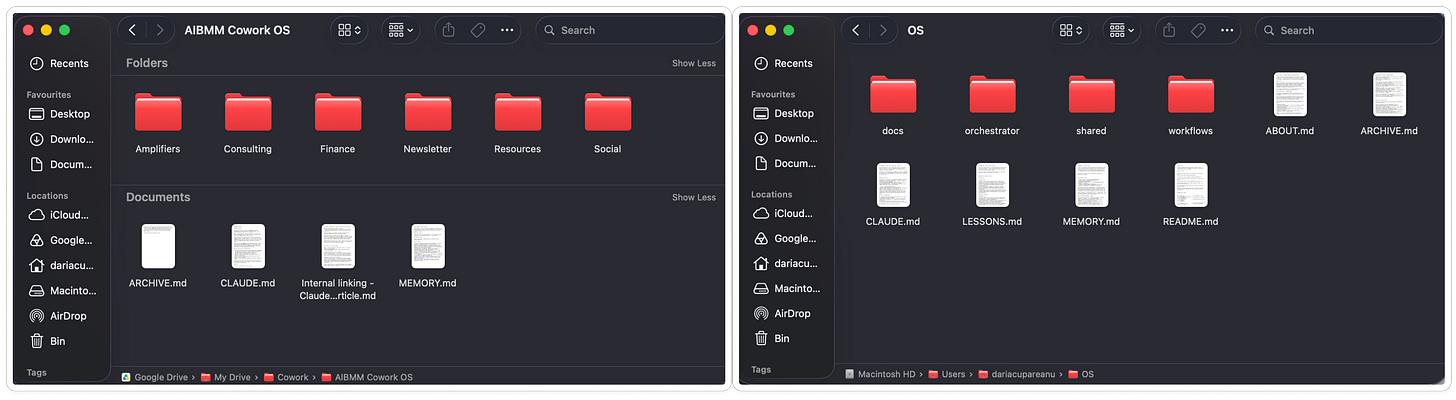
Task: Open the Finance folder
Action: click(x=338, y=113)
